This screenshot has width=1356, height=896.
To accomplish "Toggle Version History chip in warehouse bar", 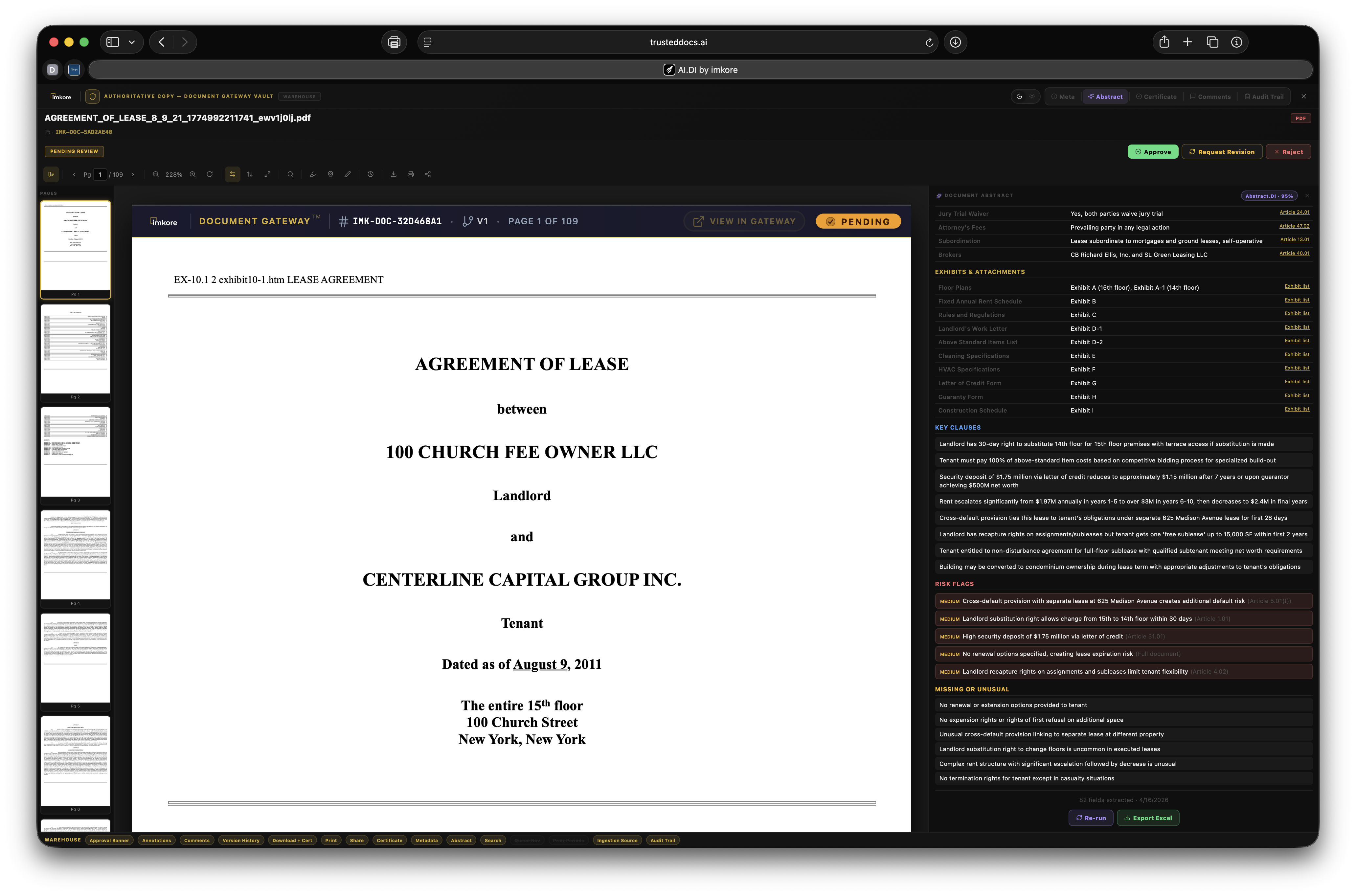I will coord(240,840).
